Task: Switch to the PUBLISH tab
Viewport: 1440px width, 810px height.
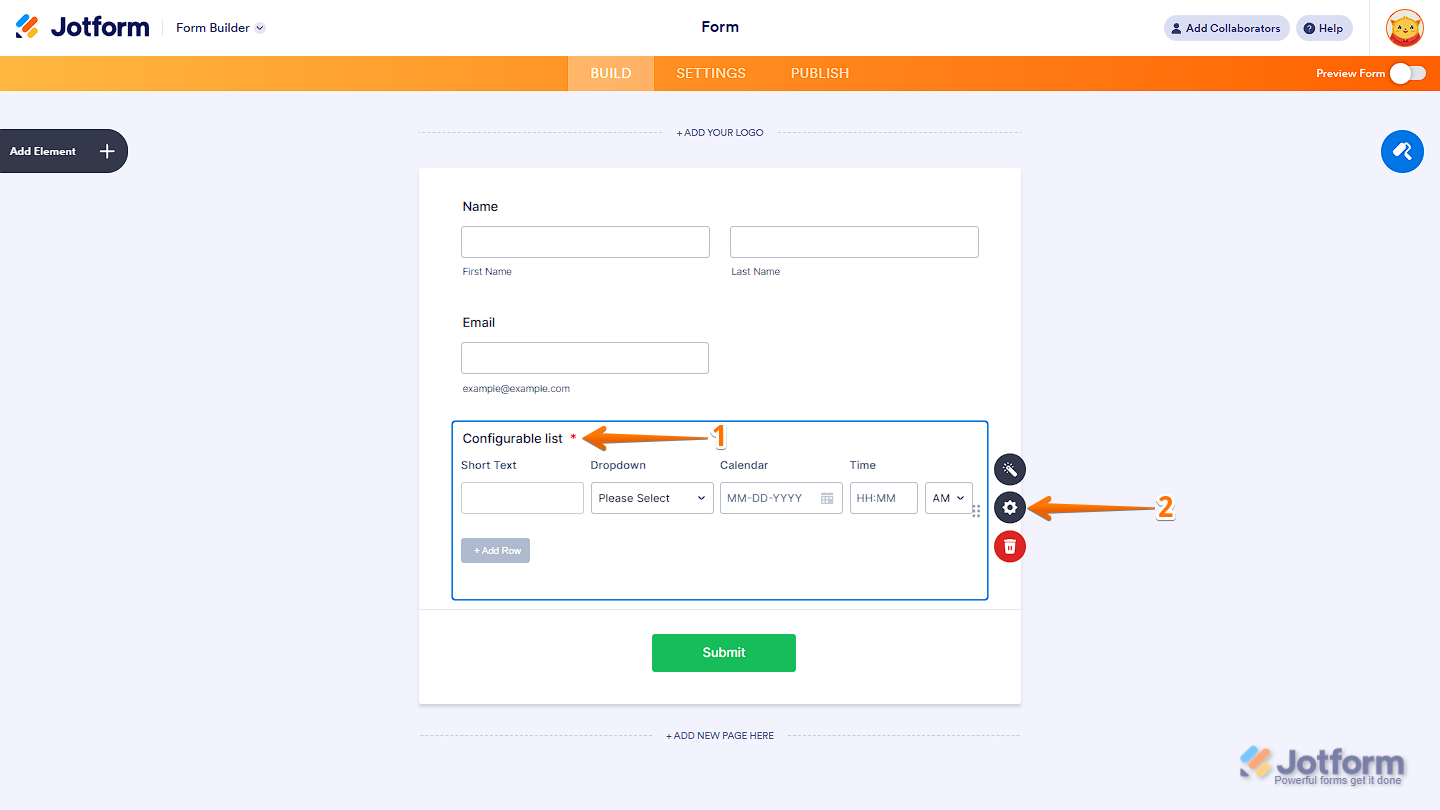Action: (820, 73)
